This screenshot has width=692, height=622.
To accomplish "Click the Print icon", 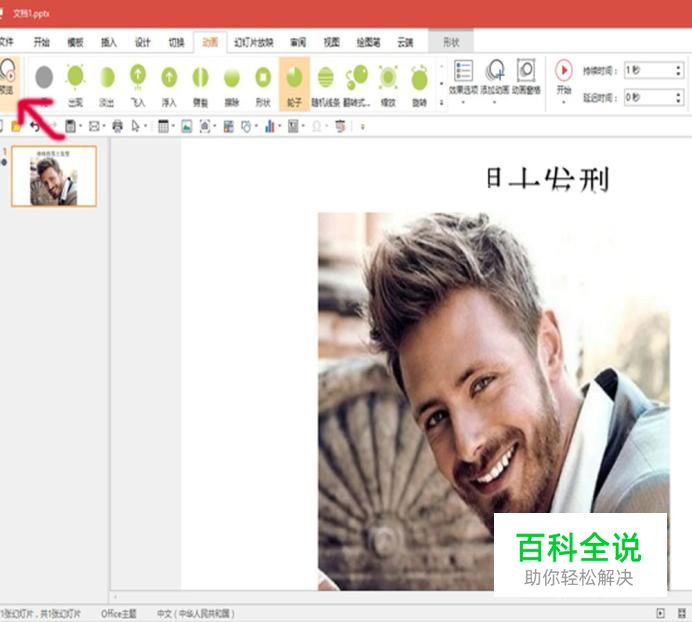I will coord(117,127).
